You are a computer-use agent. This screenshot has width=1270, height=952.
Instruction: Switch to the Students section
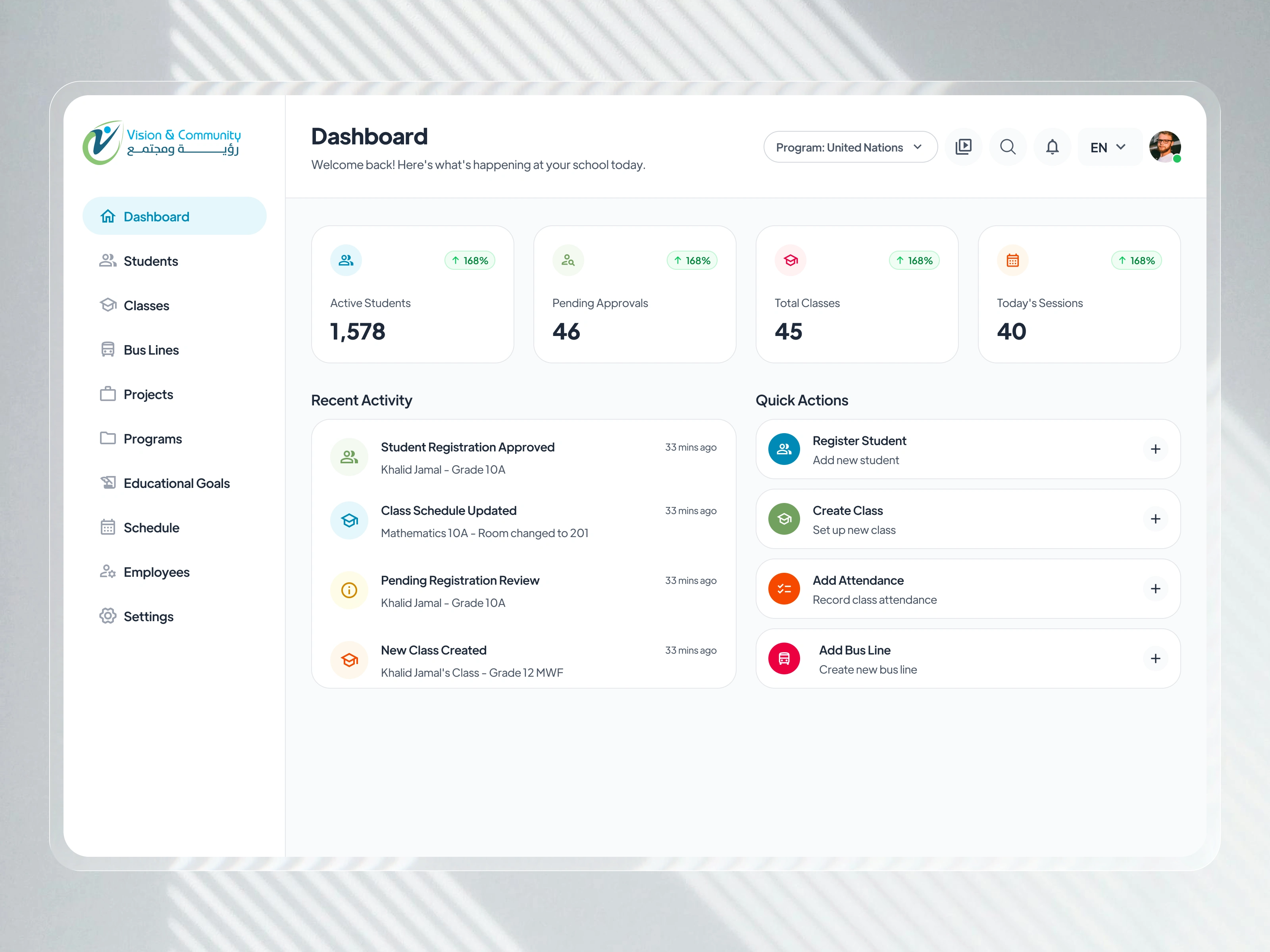pos(150,261)
